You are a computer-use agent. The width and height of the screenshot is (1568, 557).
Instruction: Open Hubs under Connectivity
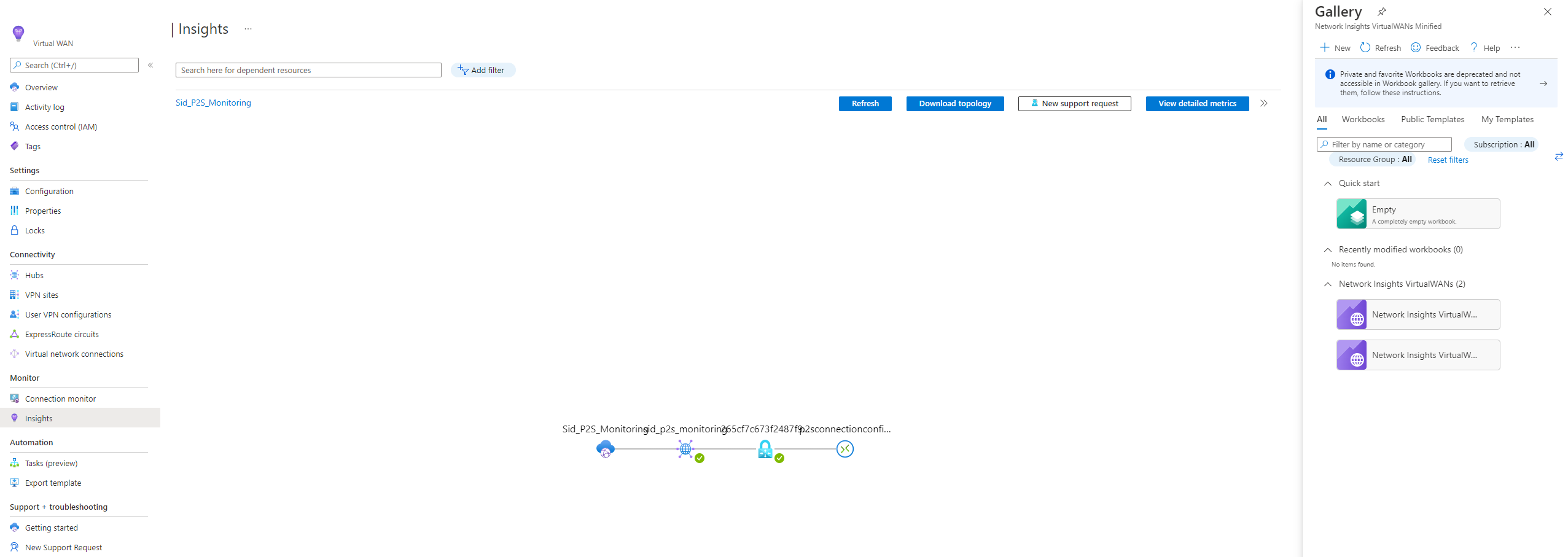(x=34, y=275)
